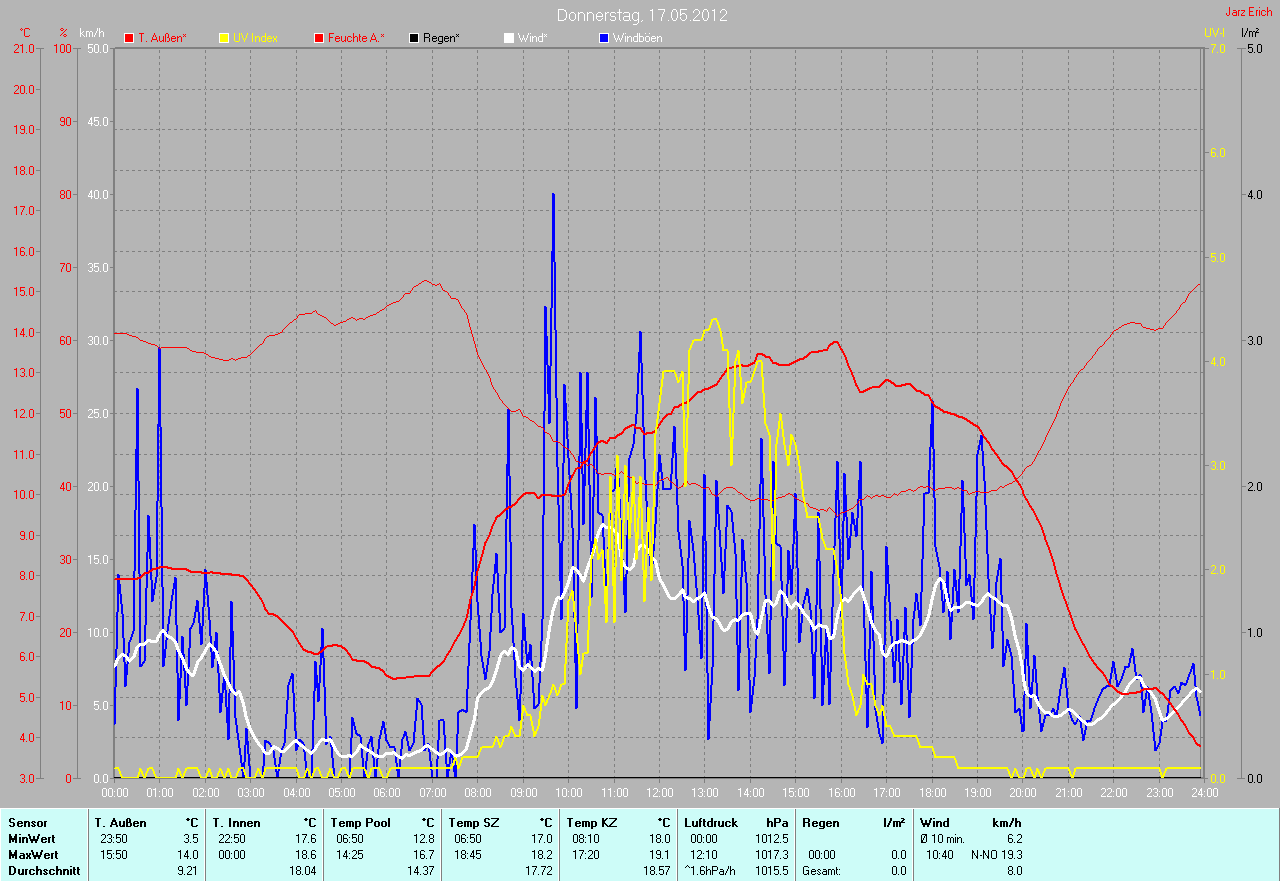The height and width of the screenshot is (881, 1280).
Task: Click the red Feuchte A. legend swatch
Action: [319, 38]
